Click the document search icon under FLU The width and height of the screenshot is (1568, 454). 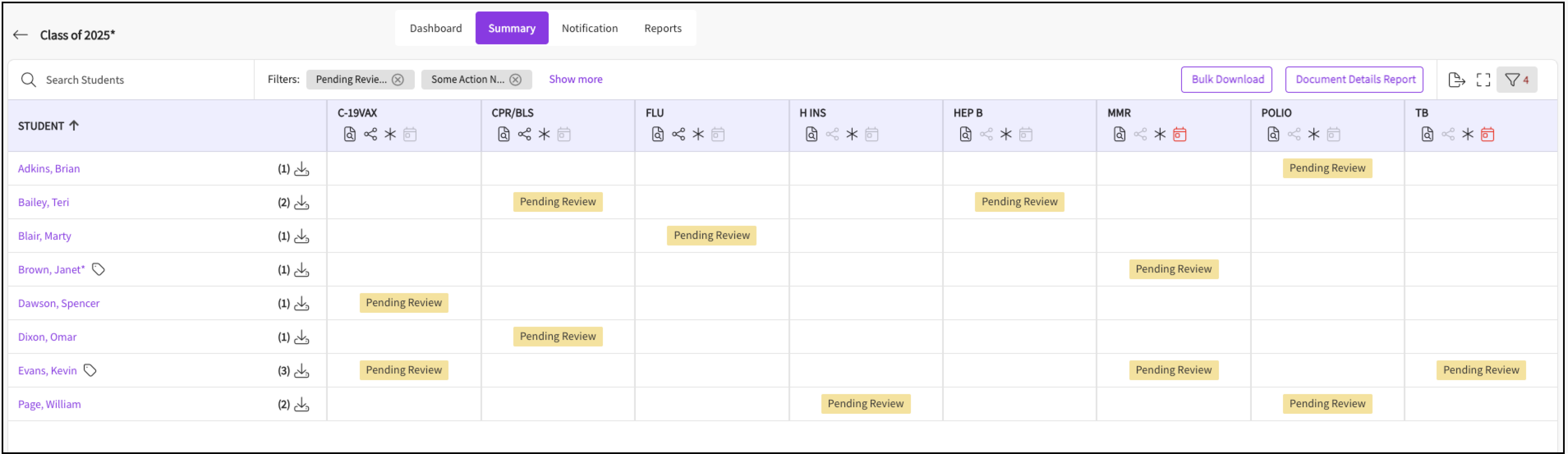[658, 135]
